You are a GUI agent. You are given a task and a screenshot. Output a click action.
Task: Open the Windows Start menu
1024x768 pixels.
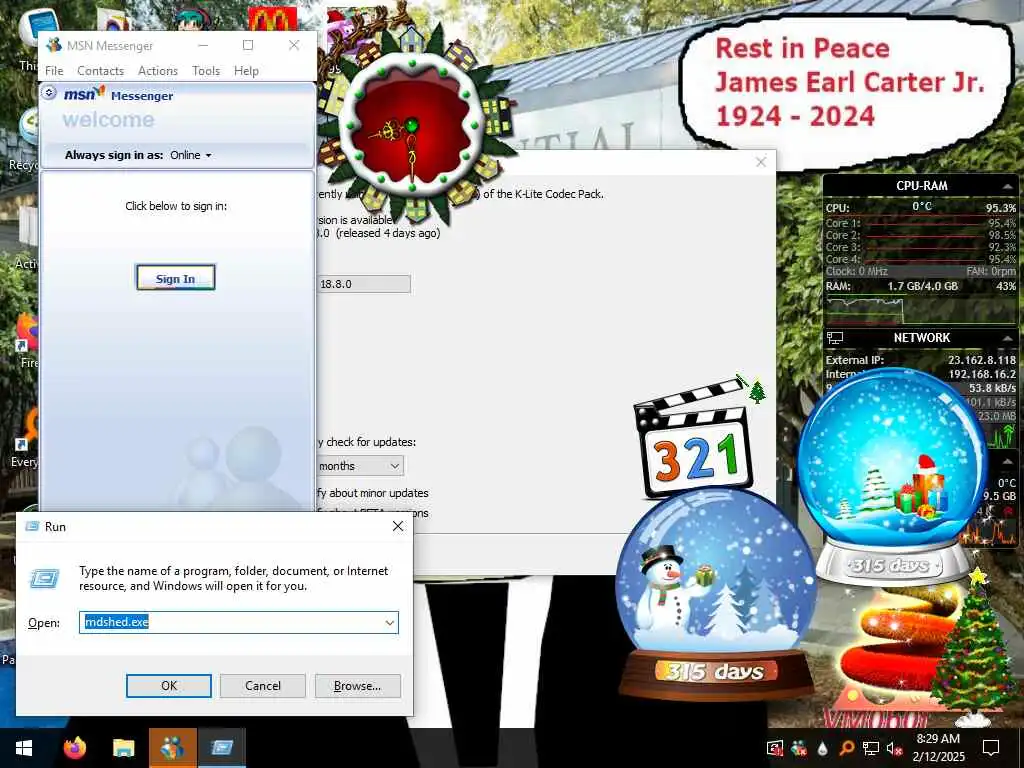click(24, 748)
